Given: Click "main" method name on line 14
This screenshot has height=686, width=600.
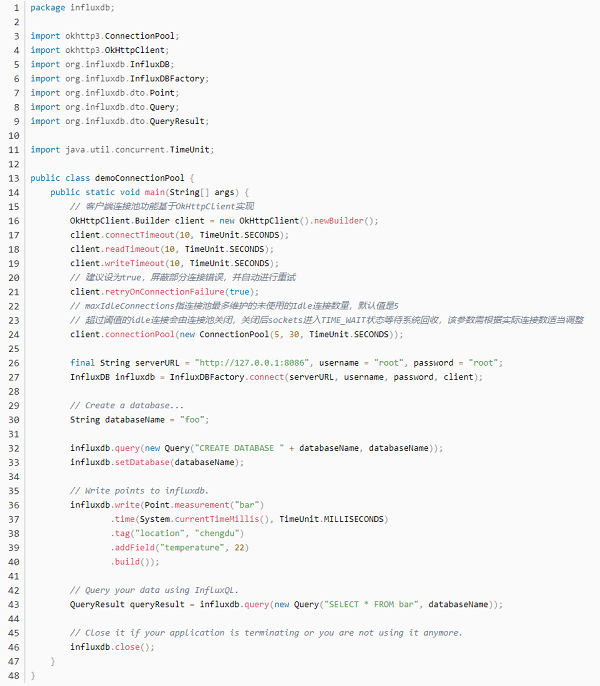Looking at the screenshot, I should coord(154,192).
